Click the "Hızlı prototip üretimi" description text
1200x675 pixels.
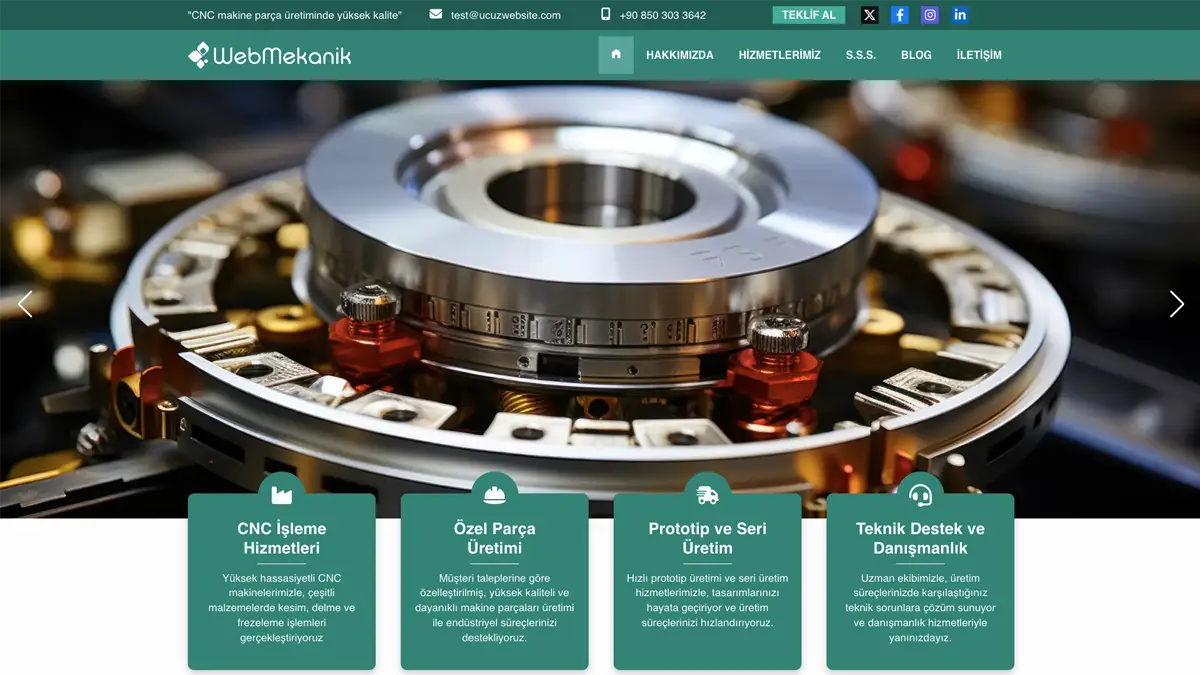tap(707, 600)
